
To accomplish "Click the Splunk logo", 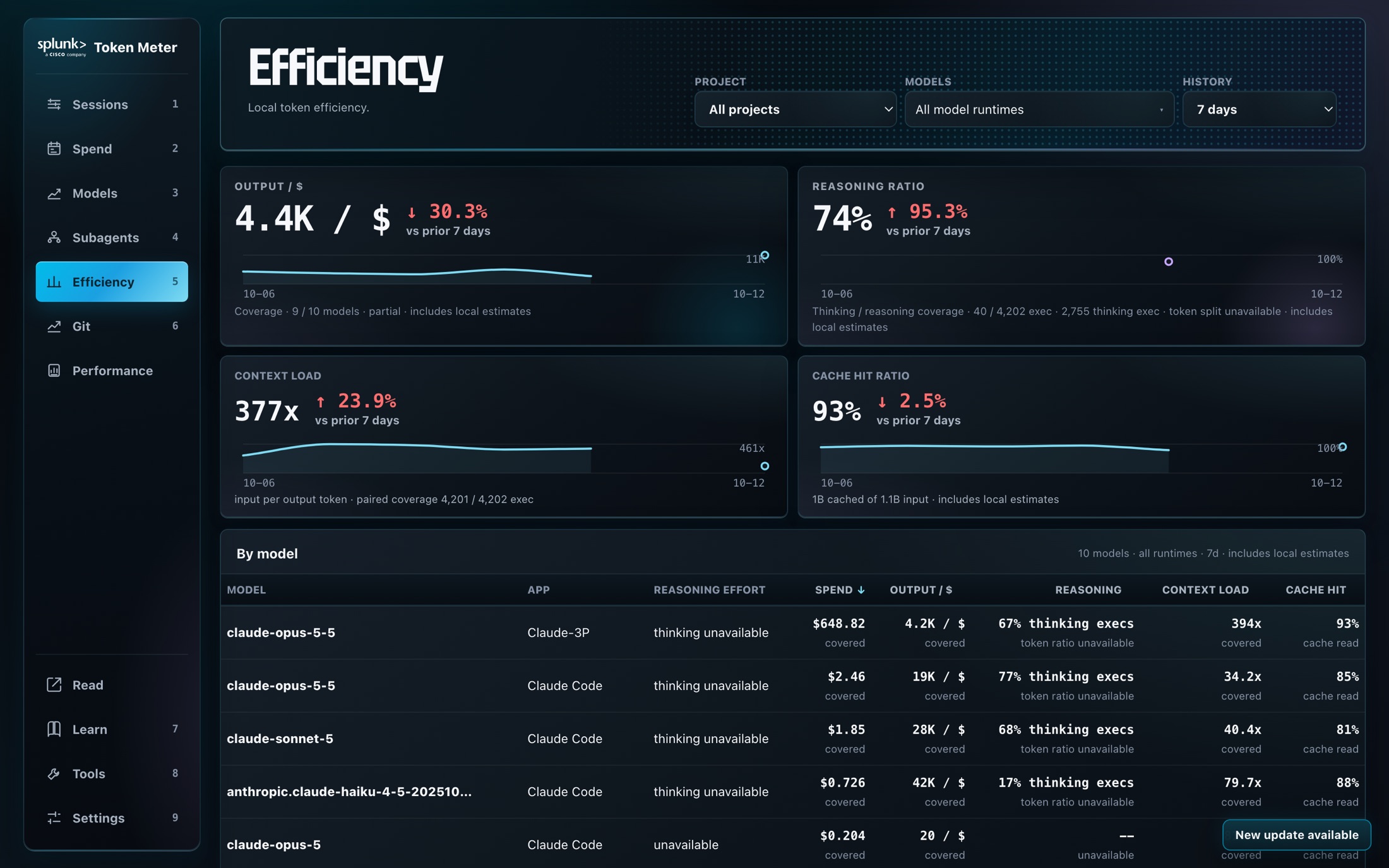I will coord(62,47).
